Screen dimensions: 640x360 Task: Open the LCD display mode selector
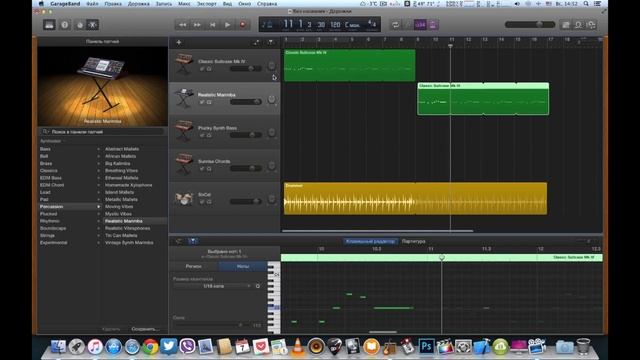tap(267, 25)
